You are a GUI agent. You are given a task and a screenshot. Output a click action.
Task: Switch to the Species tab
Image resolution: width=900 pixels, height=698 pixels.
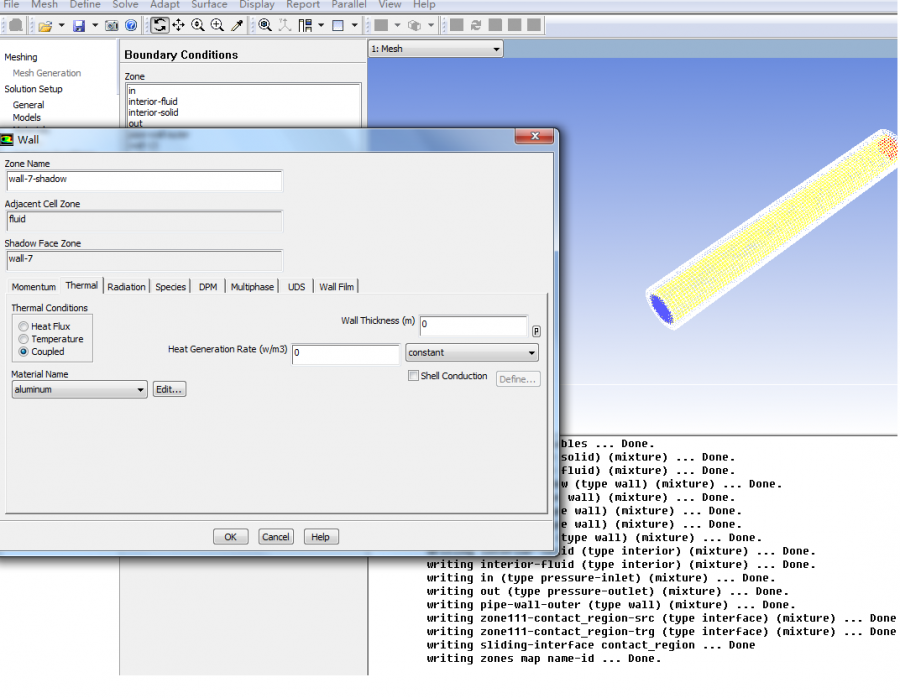pos(170,286)
